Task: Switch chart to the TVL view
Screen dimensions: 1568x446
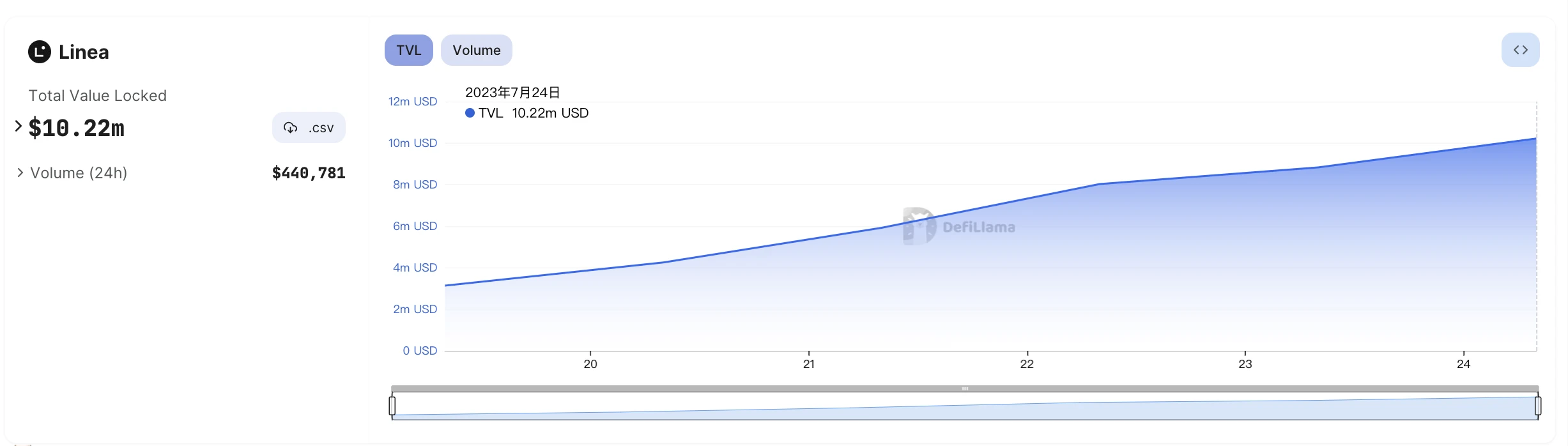Action: 408,50
